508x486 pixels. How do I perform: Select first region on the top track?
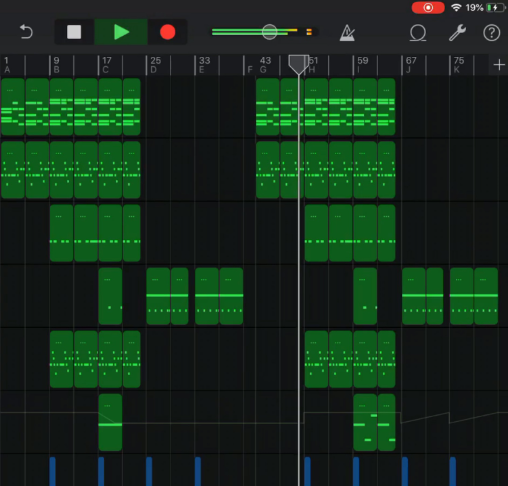(x=13, y=107)
